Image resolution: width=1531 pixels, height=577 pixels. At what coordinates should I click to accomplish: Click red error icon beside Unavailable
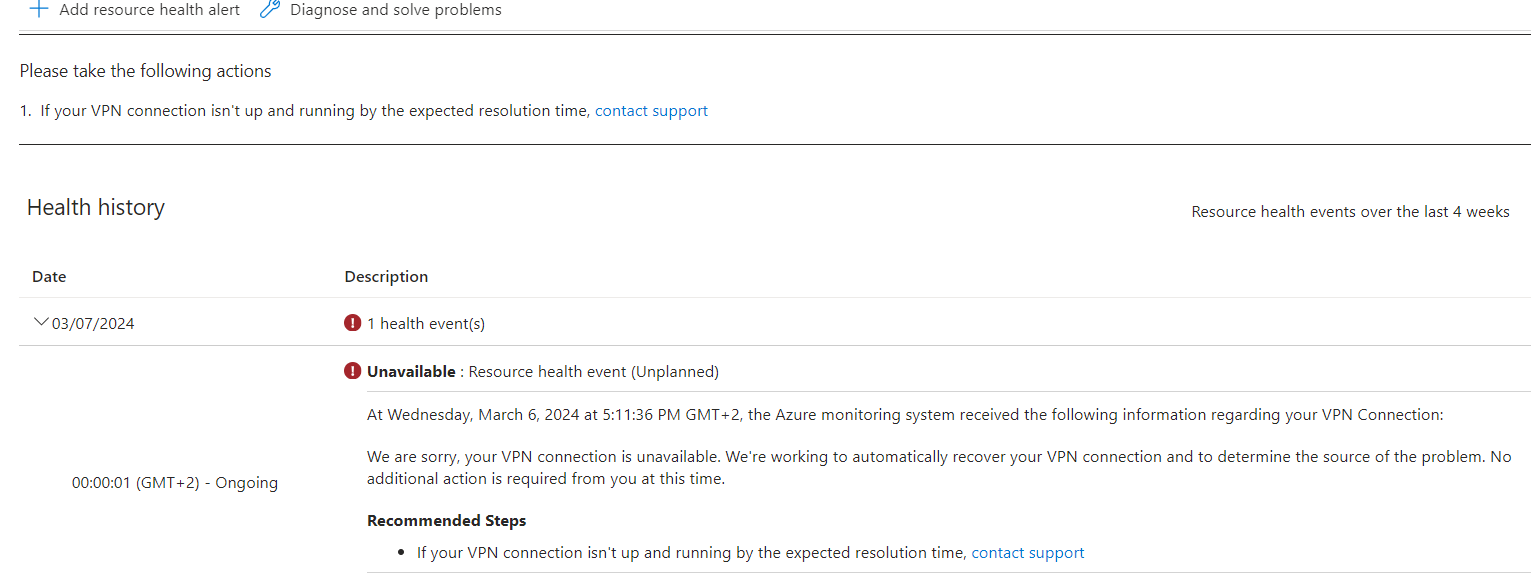click(352, 371)
